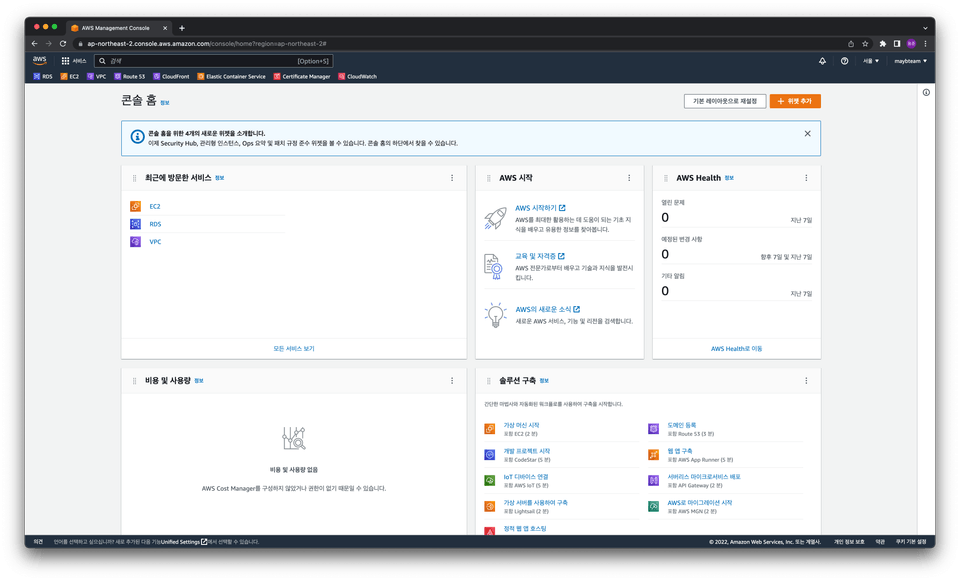Click the AWS MGN icon beside AWS로 마이그레이션 시작

654,506
